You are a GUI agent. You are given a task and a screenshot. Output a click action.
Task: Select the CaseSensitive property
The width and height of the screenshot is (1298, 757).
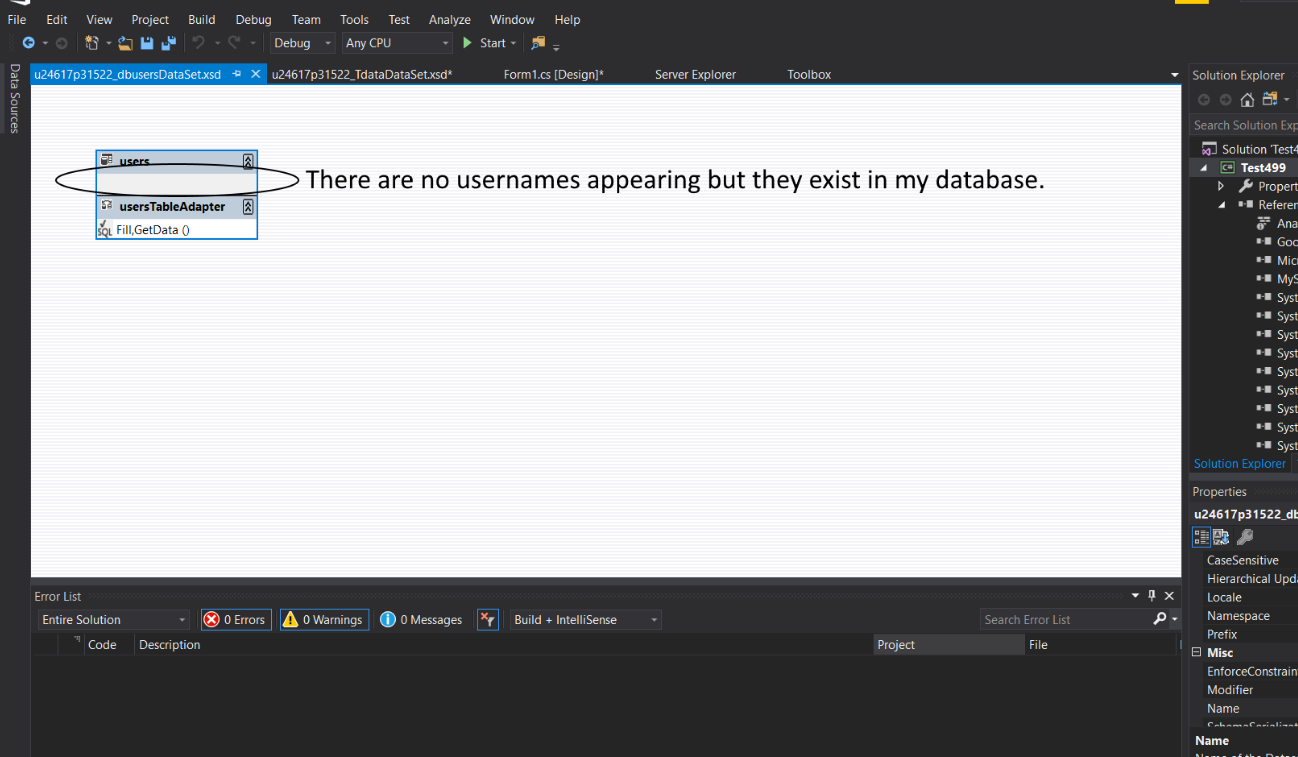click(1244, 560)
